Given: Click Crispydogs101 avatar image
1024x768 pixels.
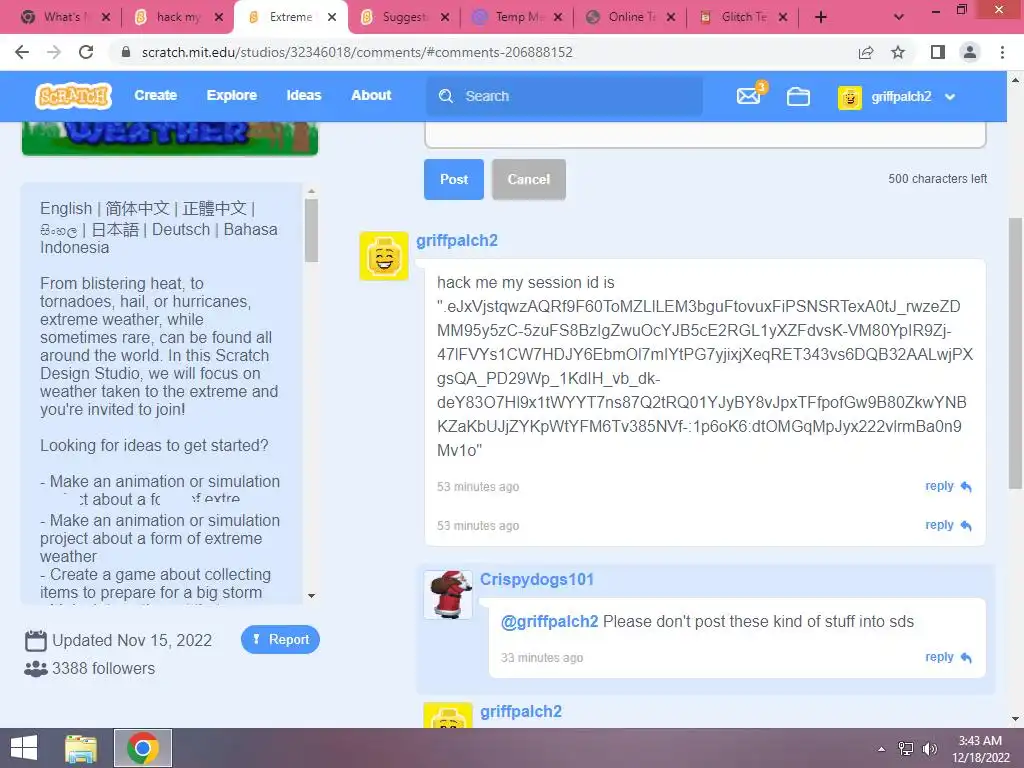Looking at the screenshot, I should pyautogui.click(x=448, y=594).
